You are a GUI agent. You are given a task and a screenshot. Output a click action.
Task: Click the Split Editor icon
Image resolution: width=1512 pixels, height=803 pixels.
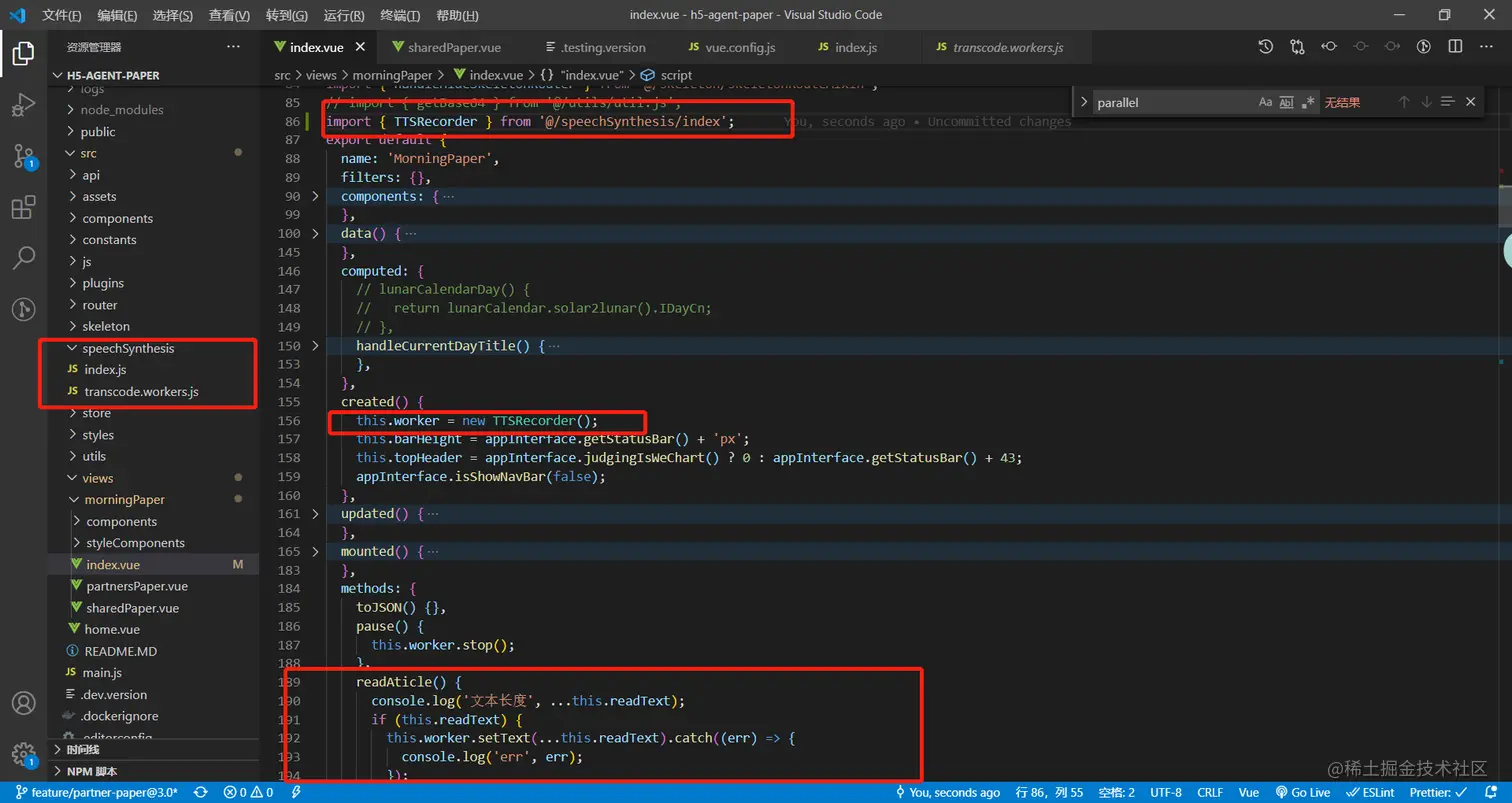[1455, 47]
